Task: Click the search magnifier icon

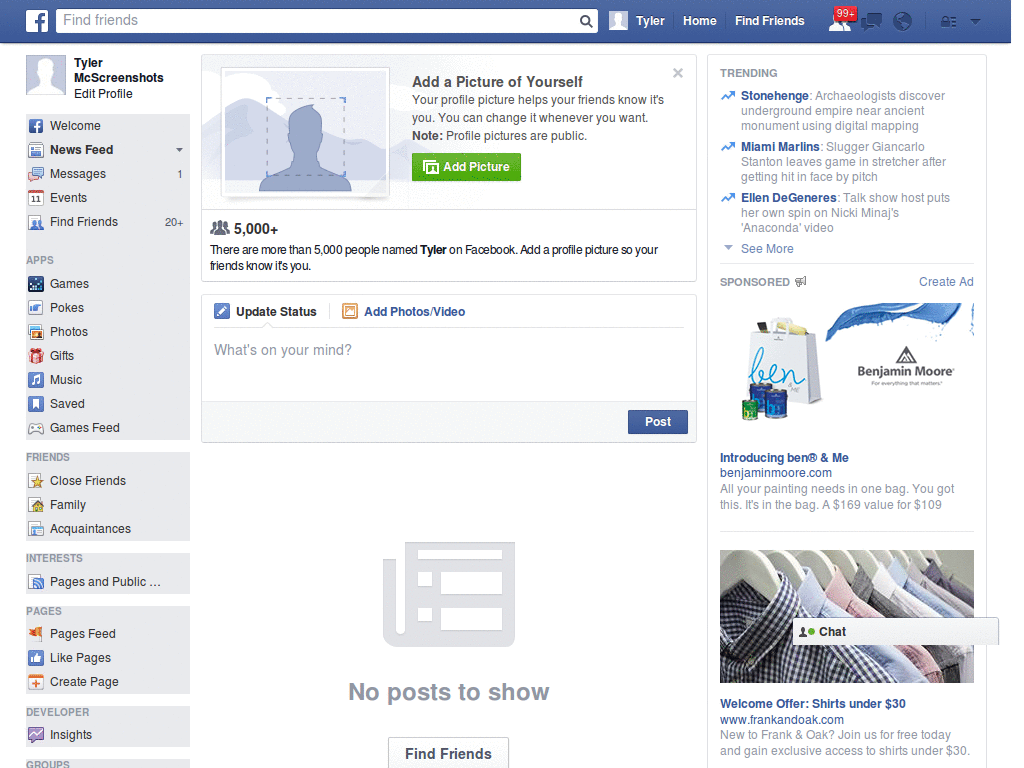Action: [x=586, y=21]
